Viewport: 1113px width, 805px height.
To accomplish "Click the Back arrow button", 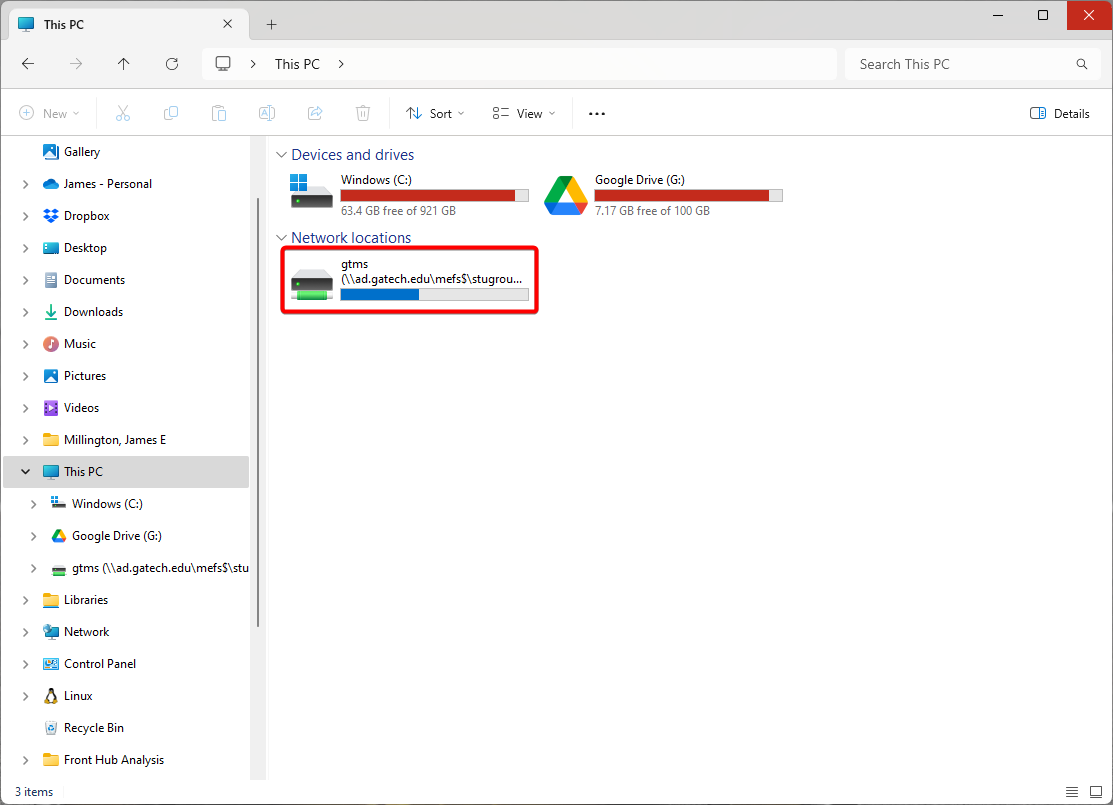I will (x=28, y=64).
